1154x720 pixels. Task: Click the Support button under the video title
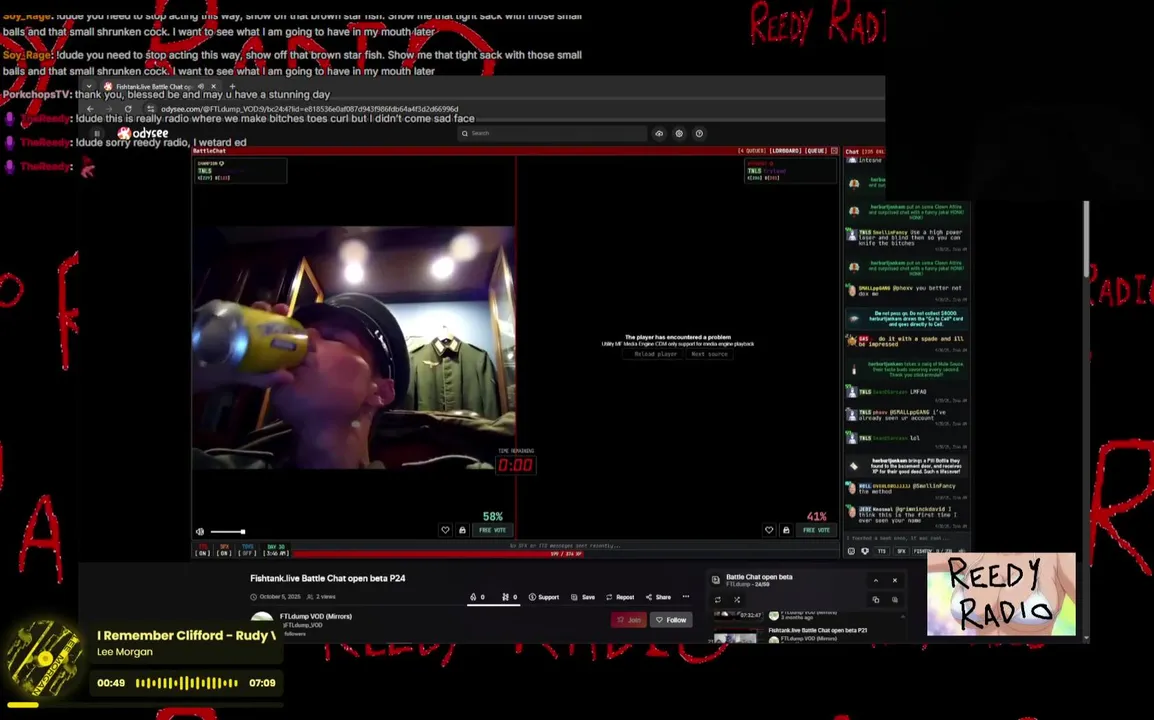pos(544,597)
